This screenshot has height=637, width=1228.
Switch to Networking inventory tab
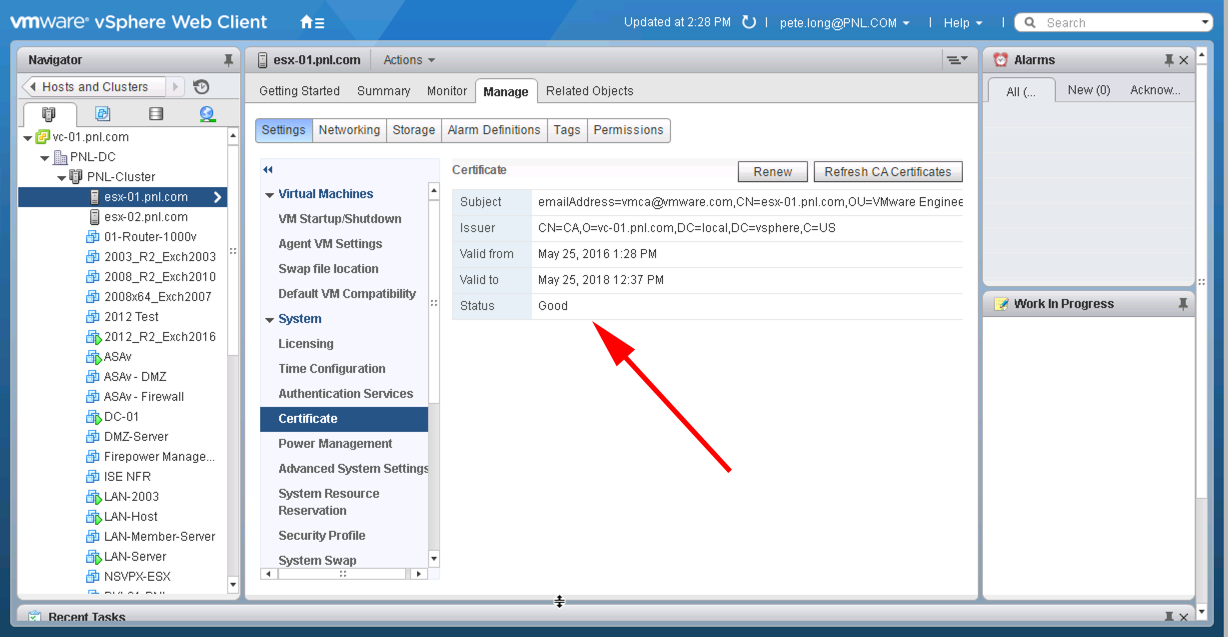click(x=207, y=114)
